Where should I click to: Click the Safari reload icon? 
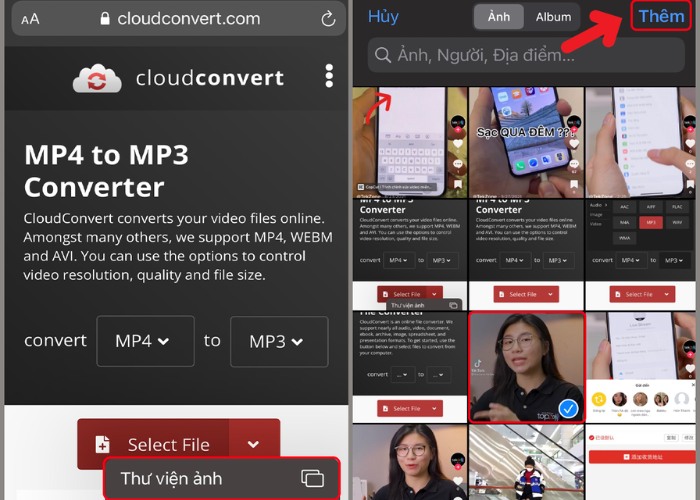tap(328, 19)
